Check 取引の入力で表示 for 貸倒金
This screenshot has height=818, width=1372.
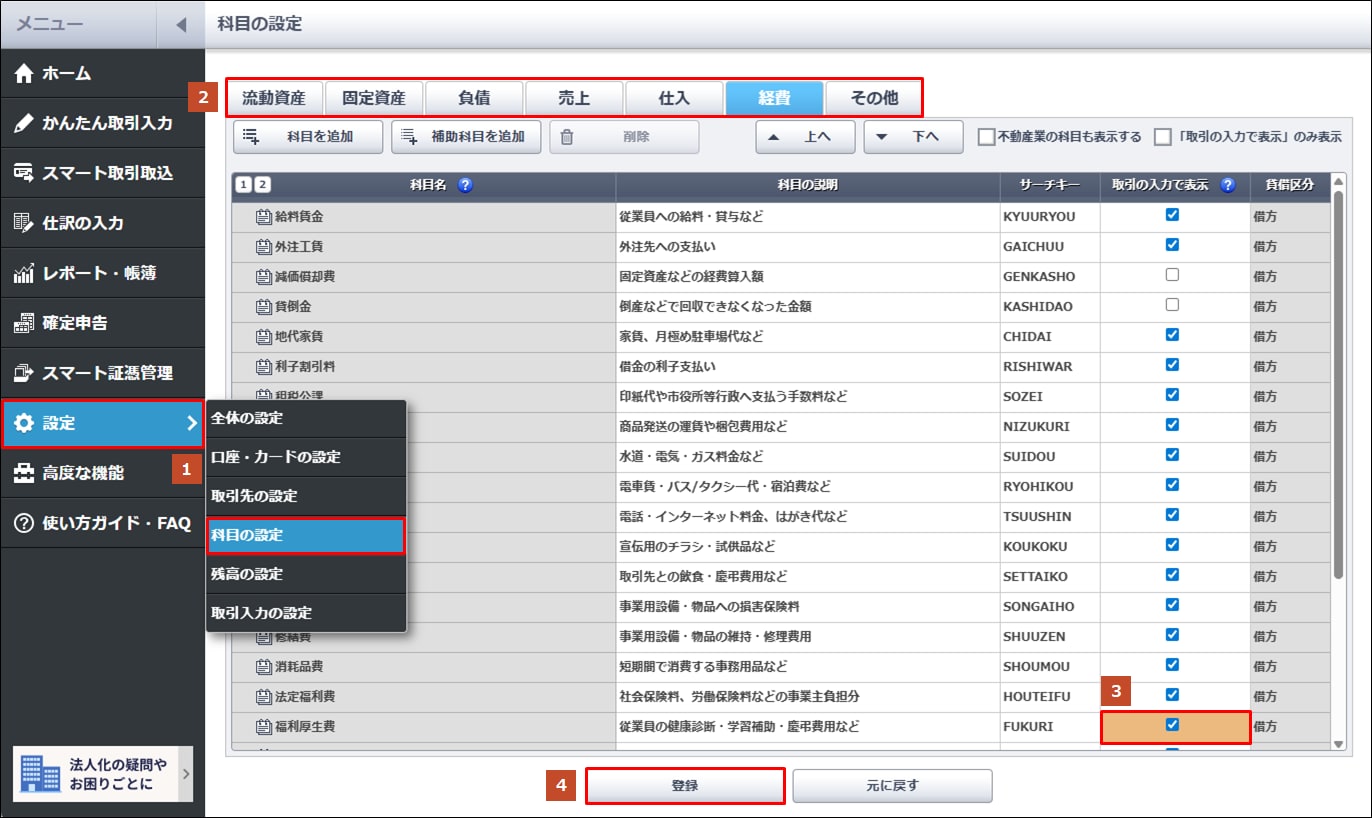[1173, 305]
